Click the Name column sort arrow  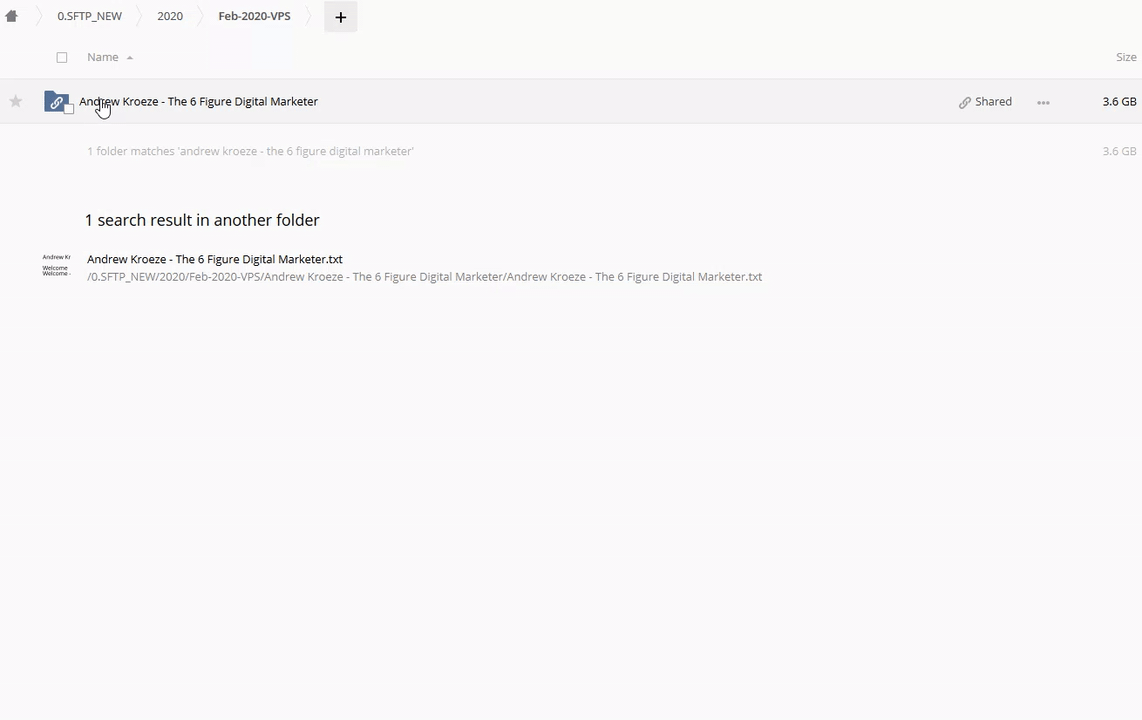pyautogui.click(x=130, y=58)
